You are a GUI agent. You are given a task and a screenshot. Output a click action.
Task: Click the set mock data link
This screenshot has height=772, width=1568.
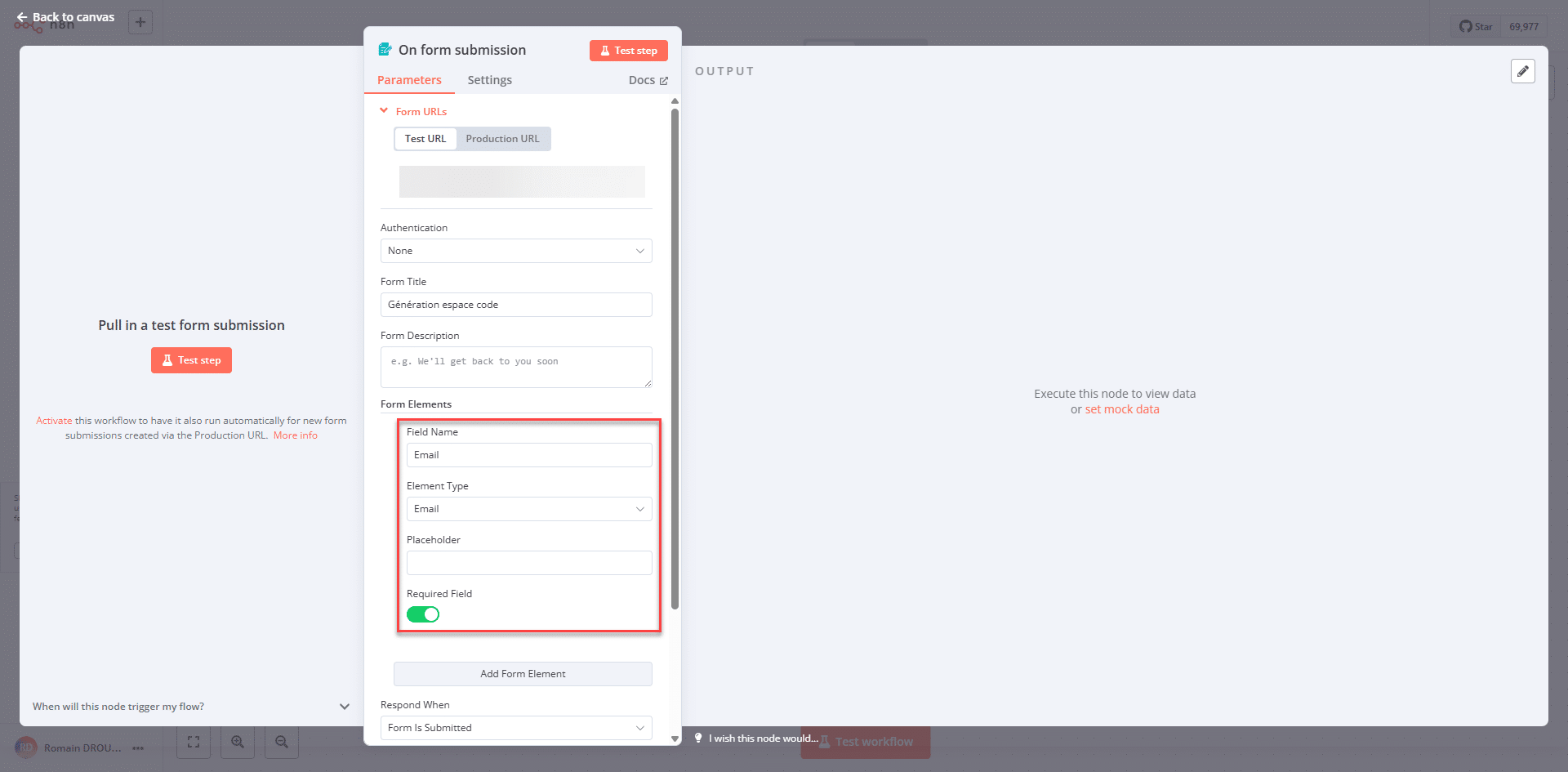1121,409
